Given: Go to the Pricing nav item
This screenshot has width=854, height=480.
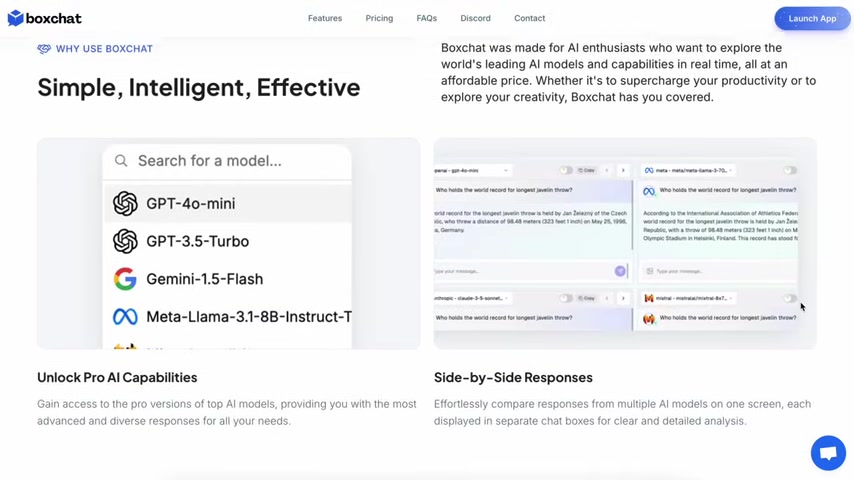Looking at the screenshot, I should click(x=379, y=18).
